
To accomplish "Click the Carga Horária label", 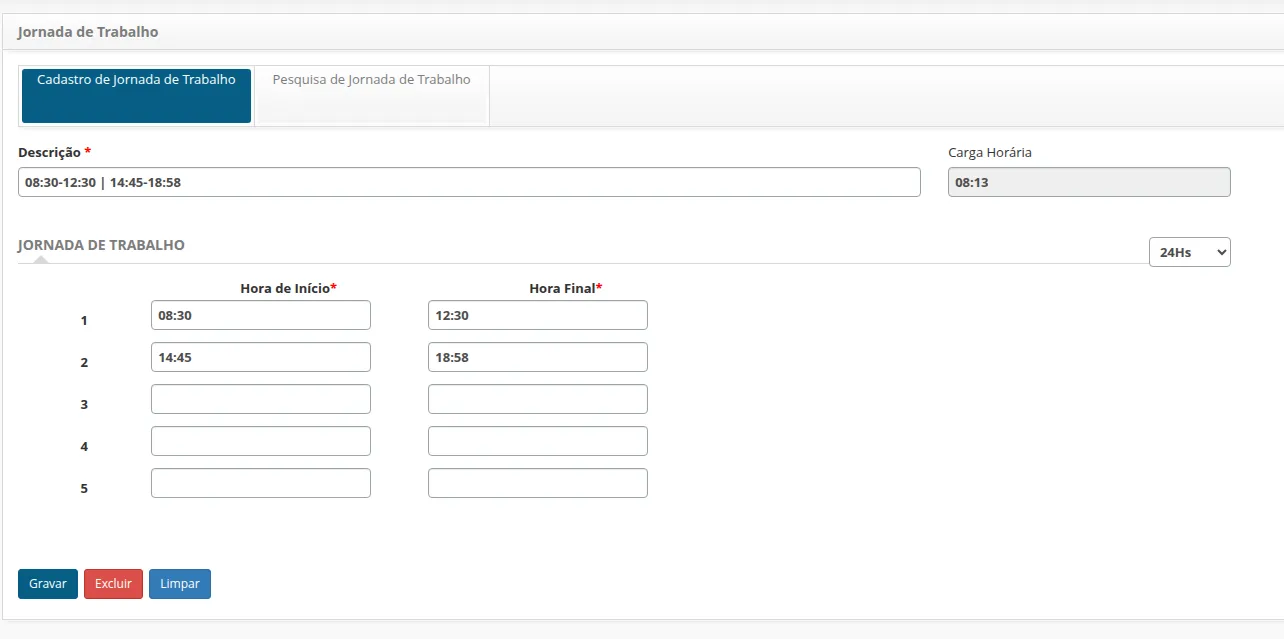I will 990,153.
